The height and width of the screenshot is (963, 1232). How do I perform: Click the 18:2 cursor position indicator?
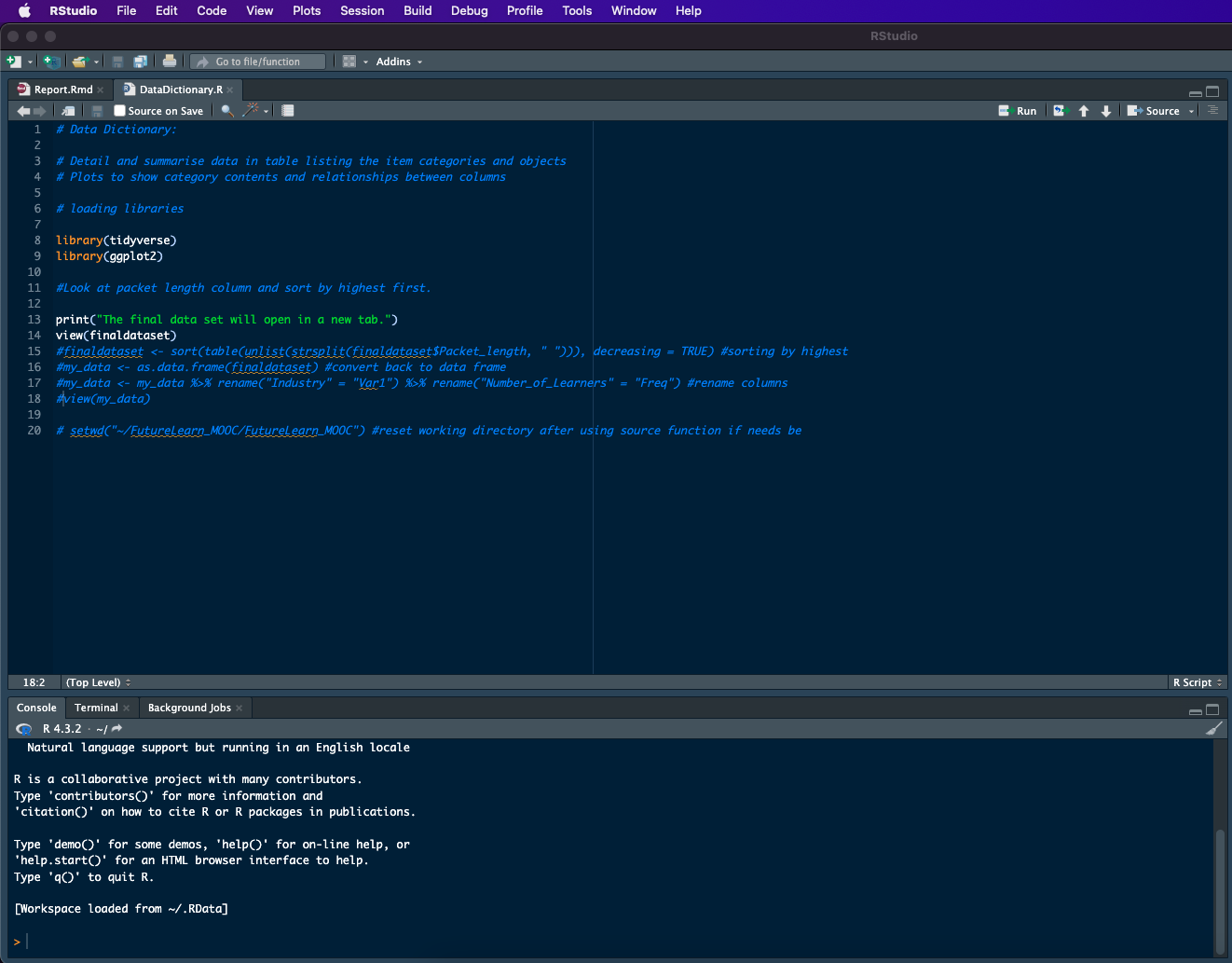(34, 682)
